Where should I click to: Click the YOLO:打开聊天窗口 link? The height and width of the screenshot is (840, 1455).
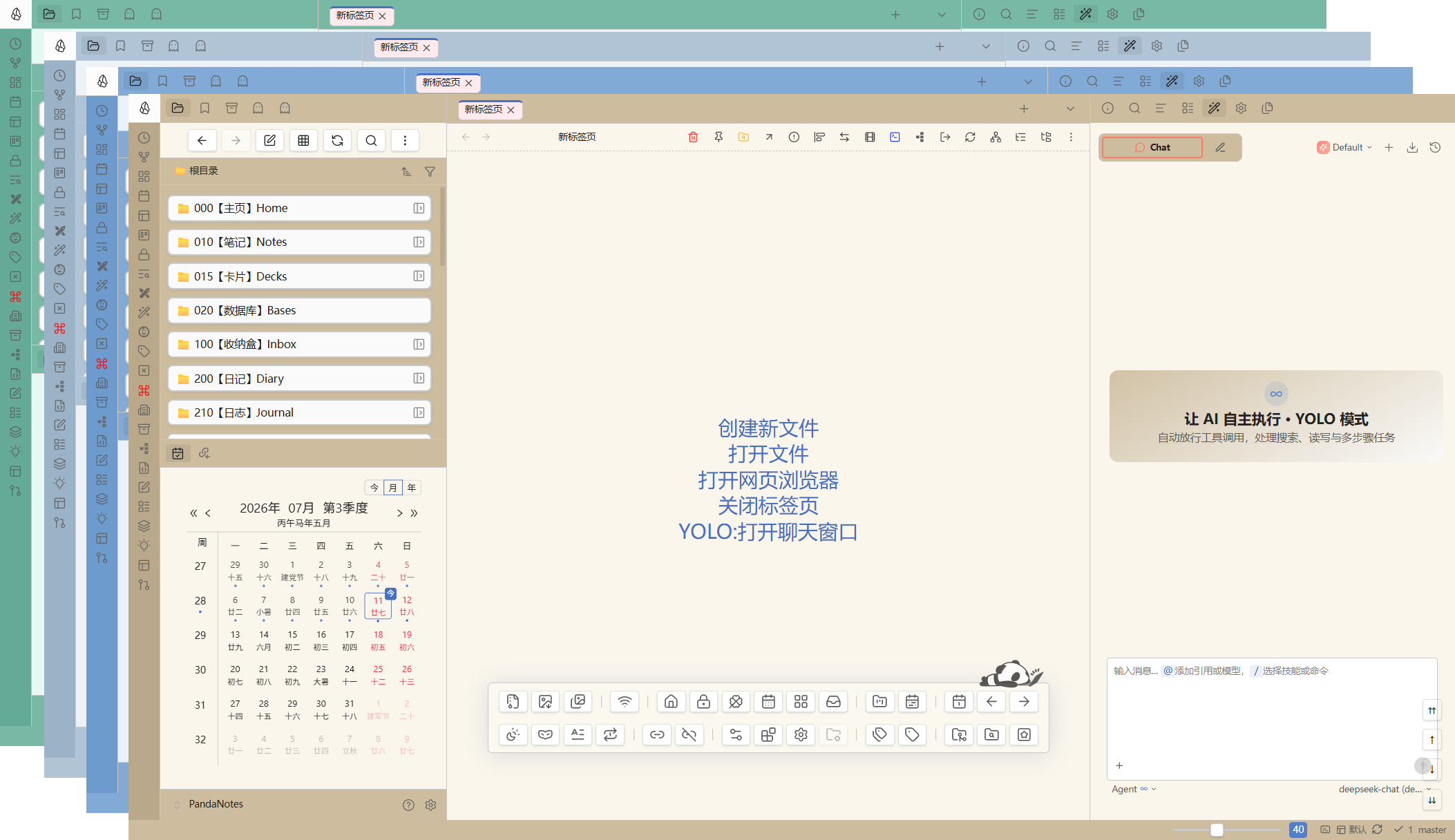point(768,532)
